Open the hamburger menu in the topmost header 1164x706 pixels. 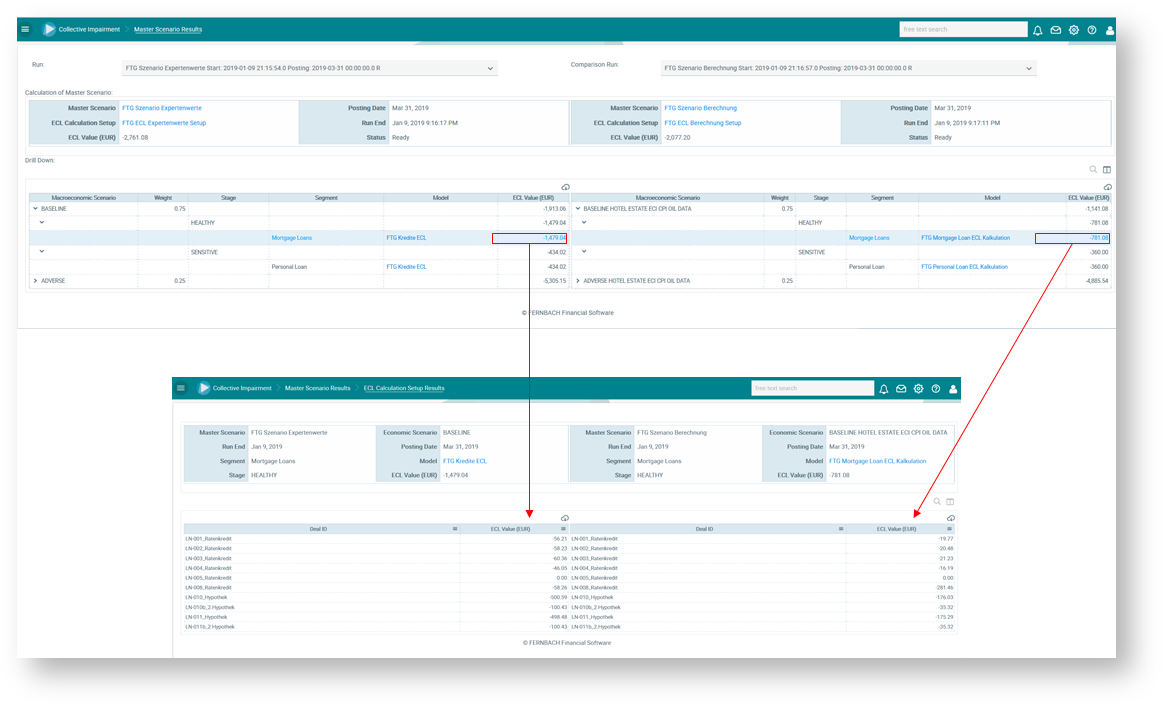click(x=25, y=29)
